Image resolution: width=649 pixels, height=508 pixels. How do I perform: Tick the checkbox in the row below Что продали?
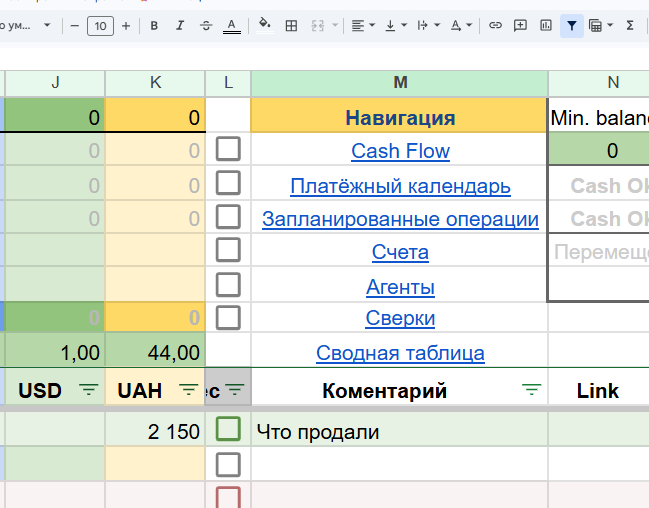pyautogui.click(x=228, y=465)
